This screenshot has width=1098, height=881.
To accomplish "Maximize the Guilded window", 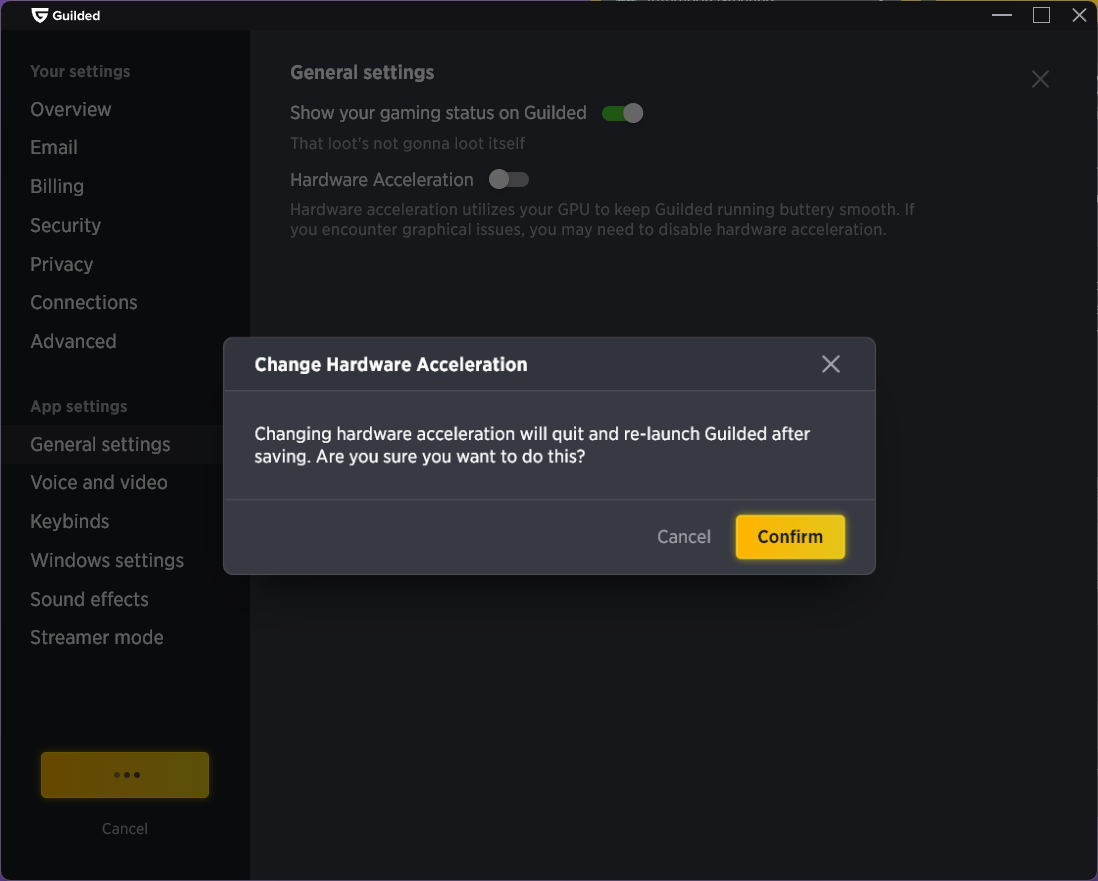I will 1041,15.
